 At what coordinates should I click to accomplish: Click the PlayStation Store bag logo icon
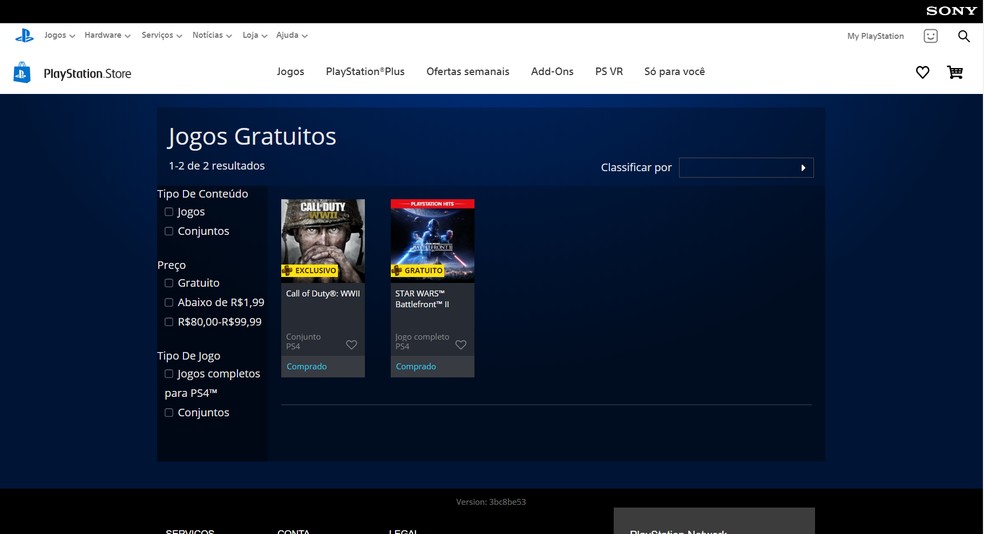click(22, 73)
